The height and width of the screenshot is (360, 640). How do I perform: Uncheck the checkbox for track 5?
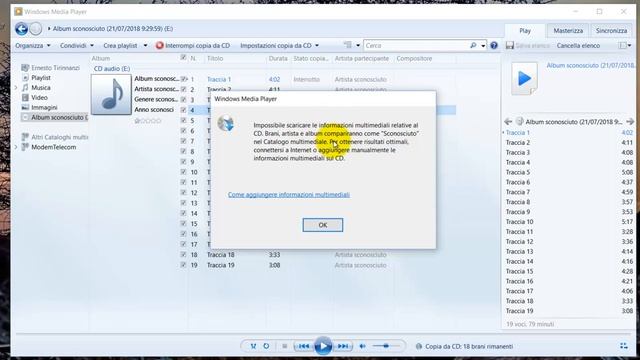(x=183, y=120)
